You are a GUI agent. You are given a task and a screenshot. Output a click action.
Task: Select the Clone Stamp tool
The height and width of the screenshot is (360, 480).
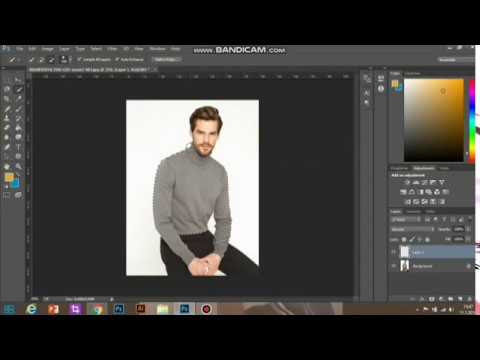point(7,118)
